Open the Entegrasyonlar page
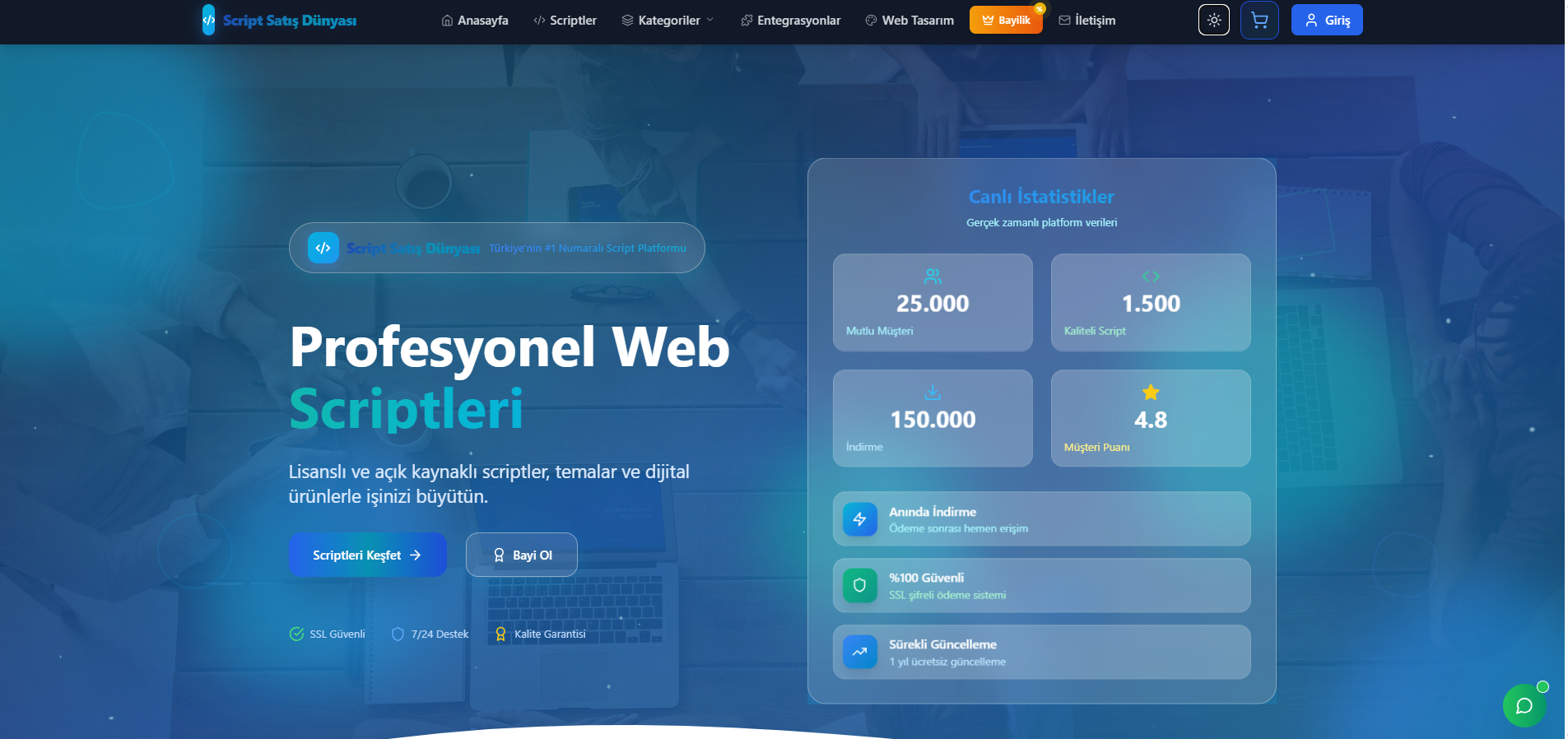 pos(791,21)
